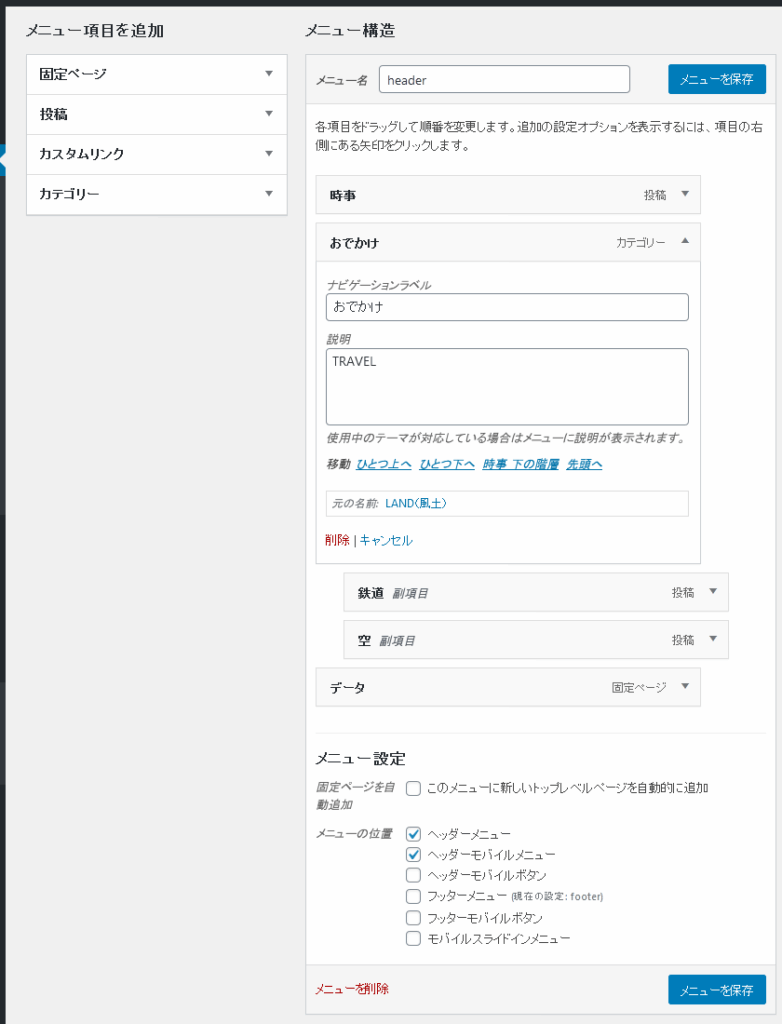The height and width of the screenshot is (1024, 782).
Task: Expand the データ menu item arrow
Action: pos(685,686)
